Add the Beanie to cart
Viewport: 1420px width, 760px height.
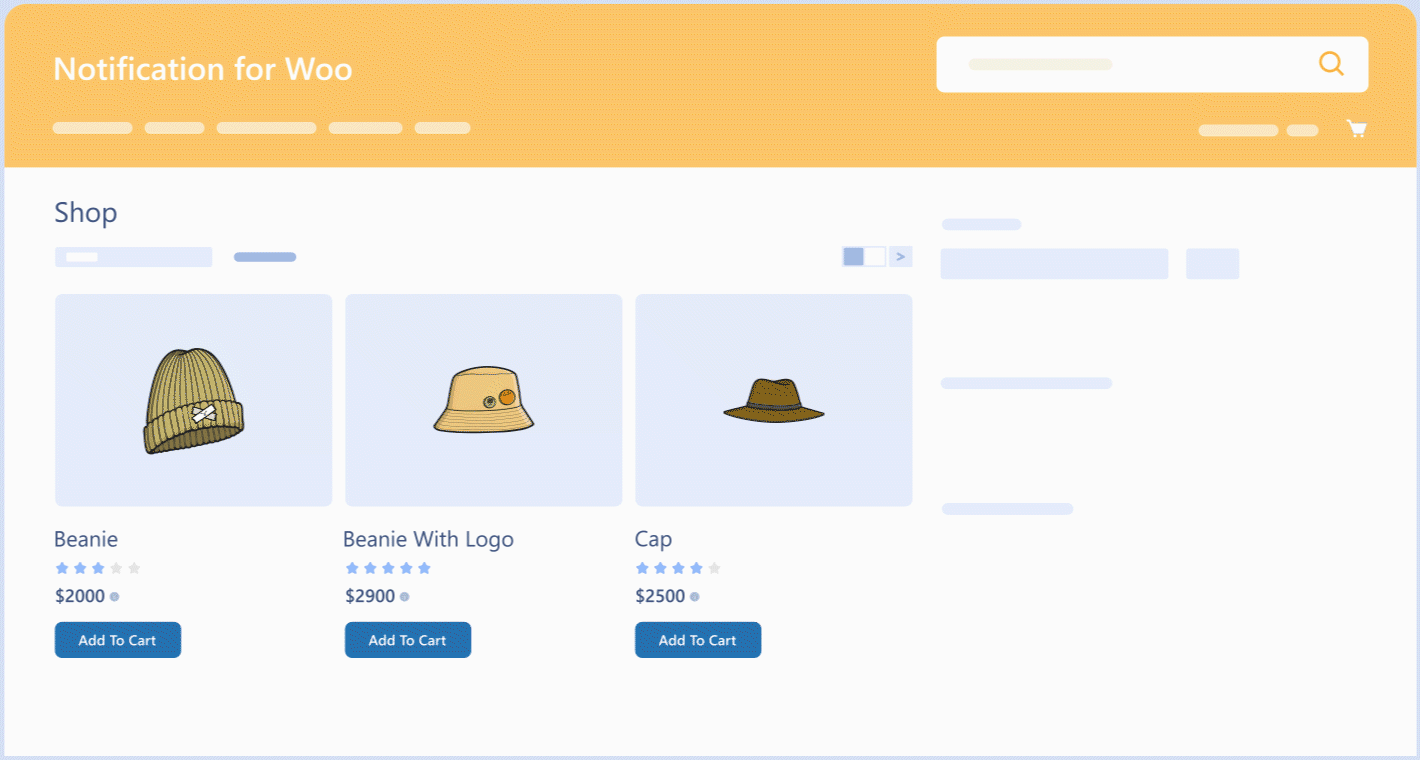point(118,640)
